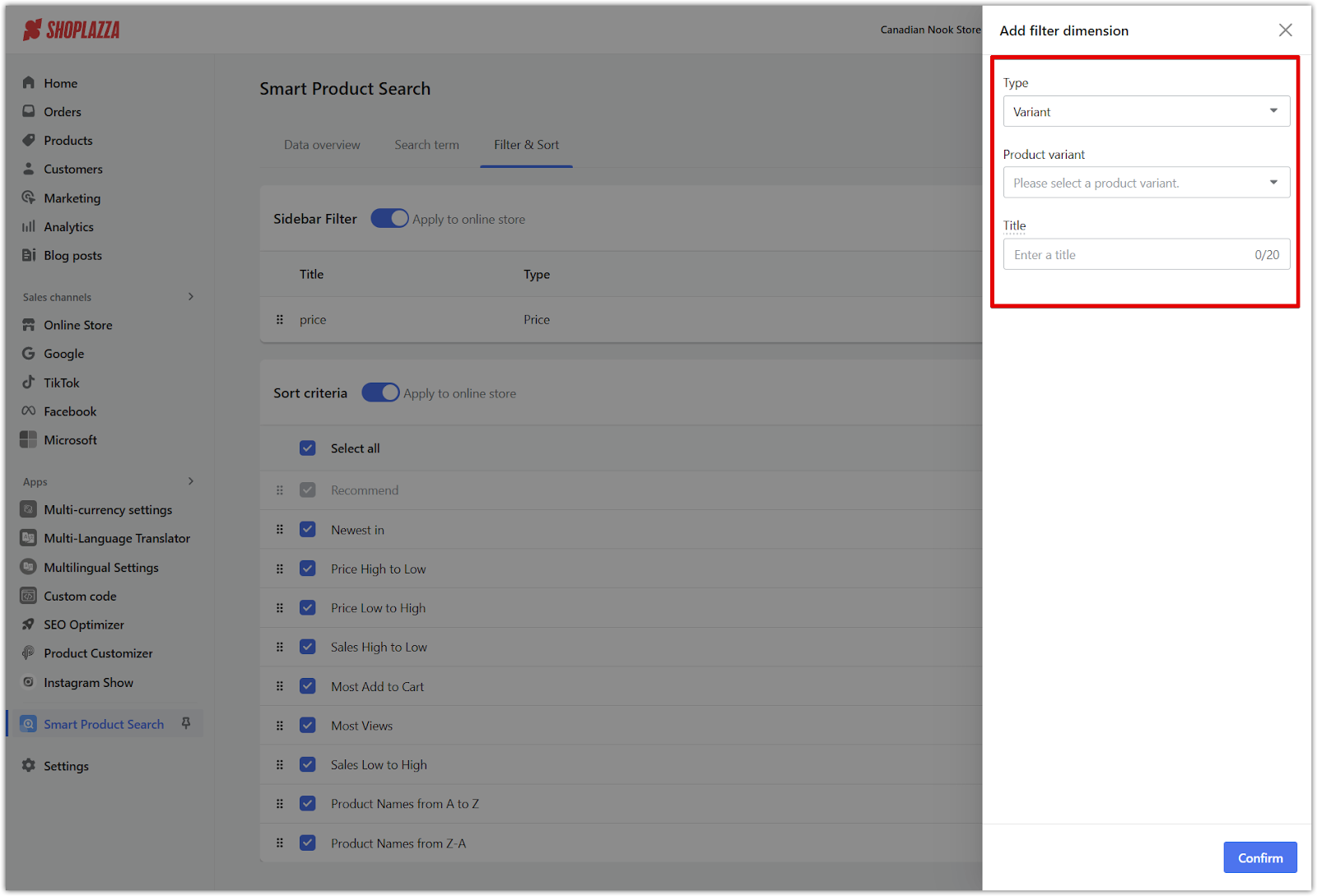
Task: Disable Sort criteria online store switch
Action: click(380, 393)
